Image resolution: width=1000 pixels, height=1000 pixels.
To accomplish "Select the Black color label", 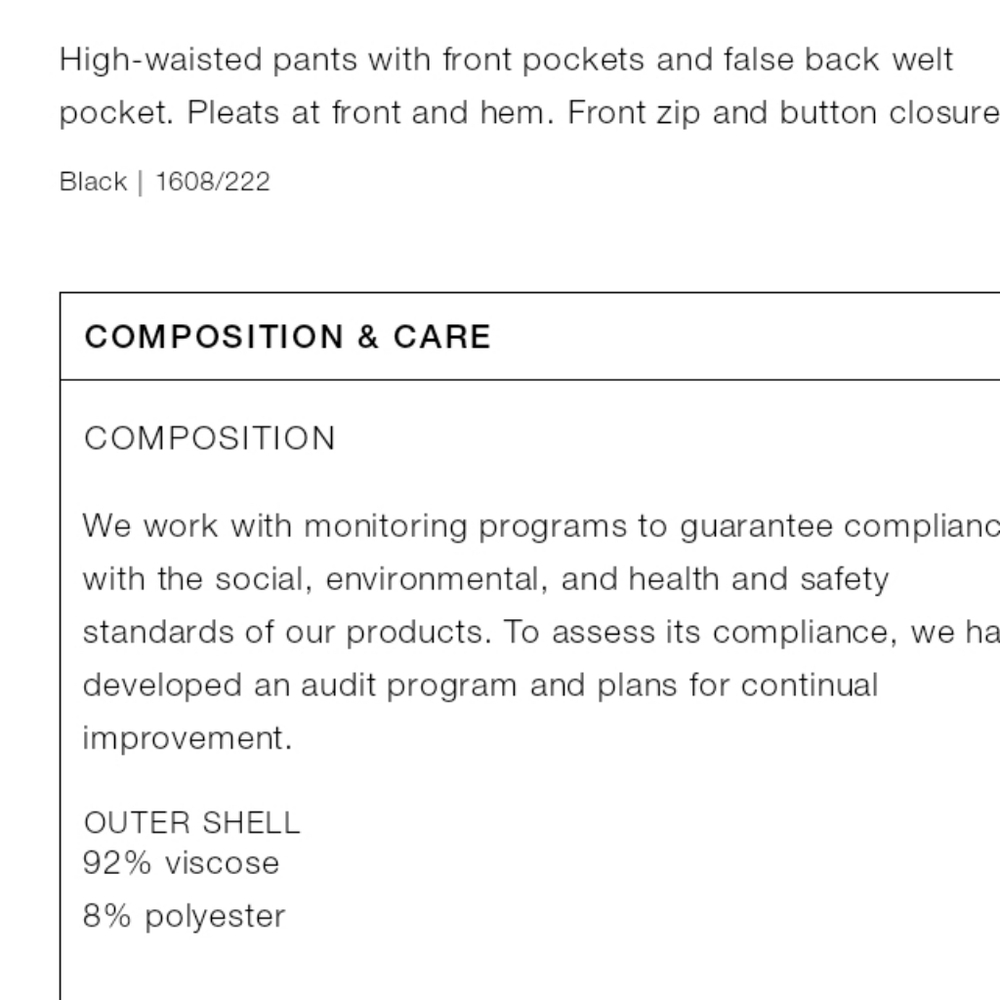I will [93, 182].
